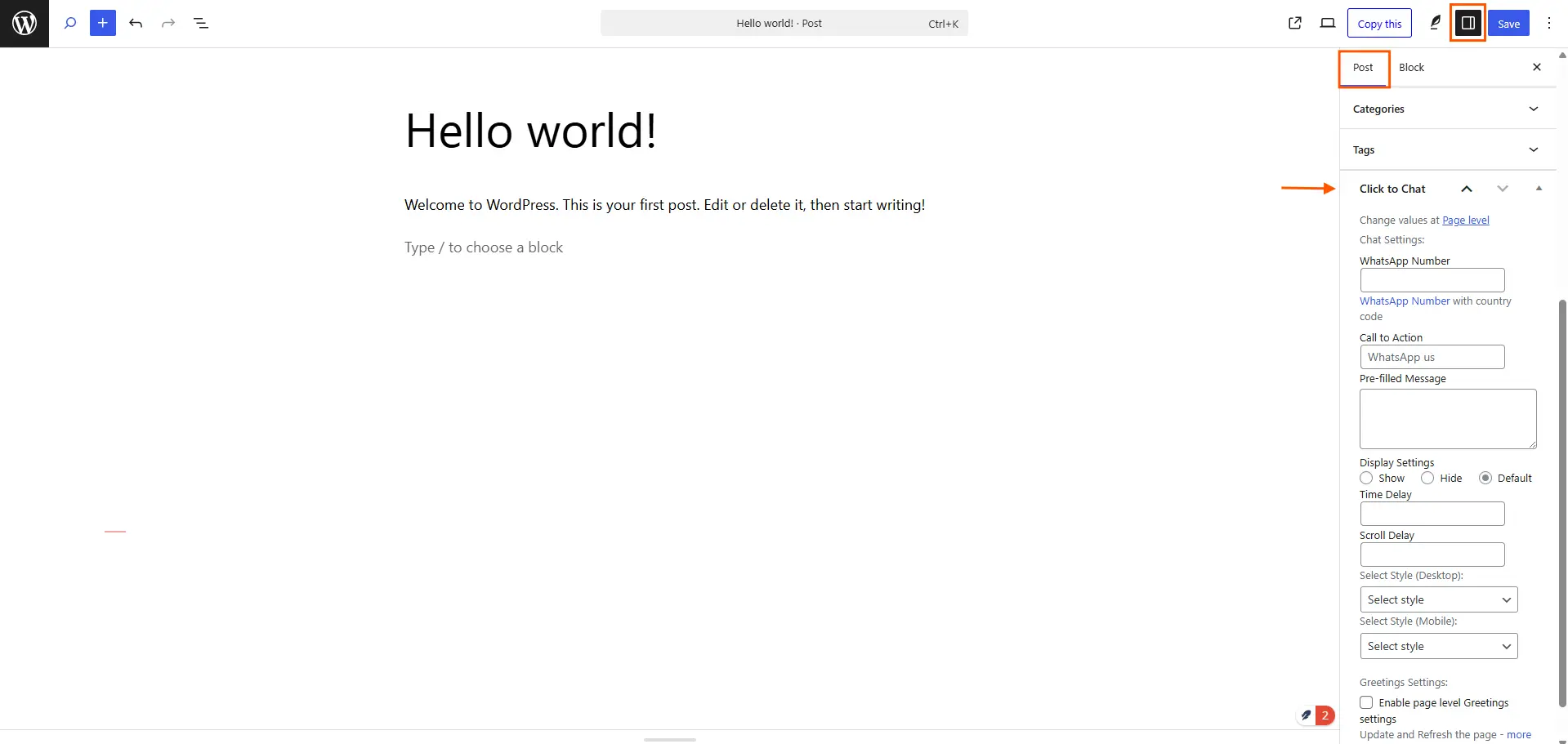Select the Show display radio button
The image size is (1568, 744).
point(1366,479)
